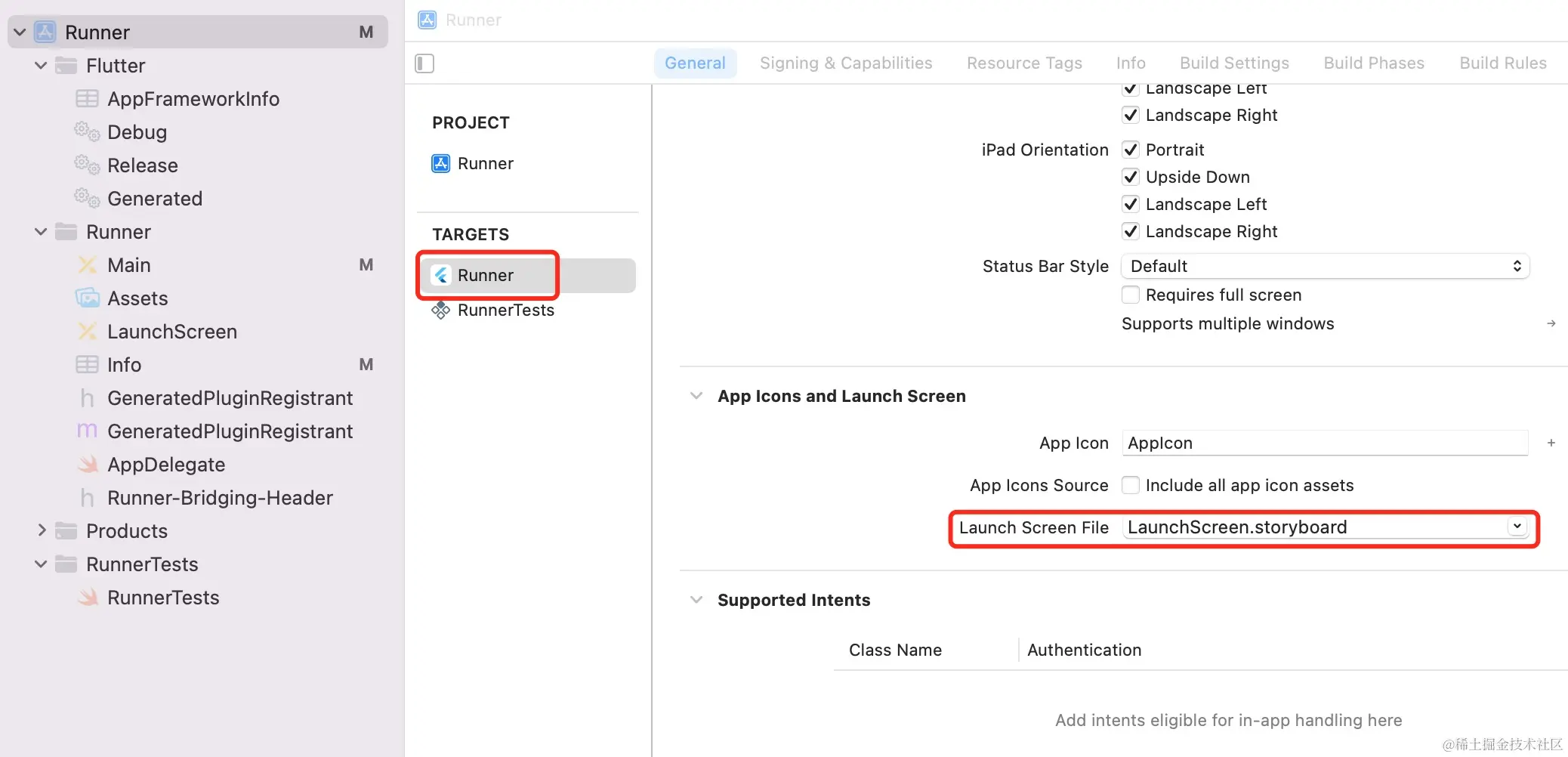
Task: Open Runner-Bridging-Header file in navigator
Action: pyautogui.click(x=220, y=498)
